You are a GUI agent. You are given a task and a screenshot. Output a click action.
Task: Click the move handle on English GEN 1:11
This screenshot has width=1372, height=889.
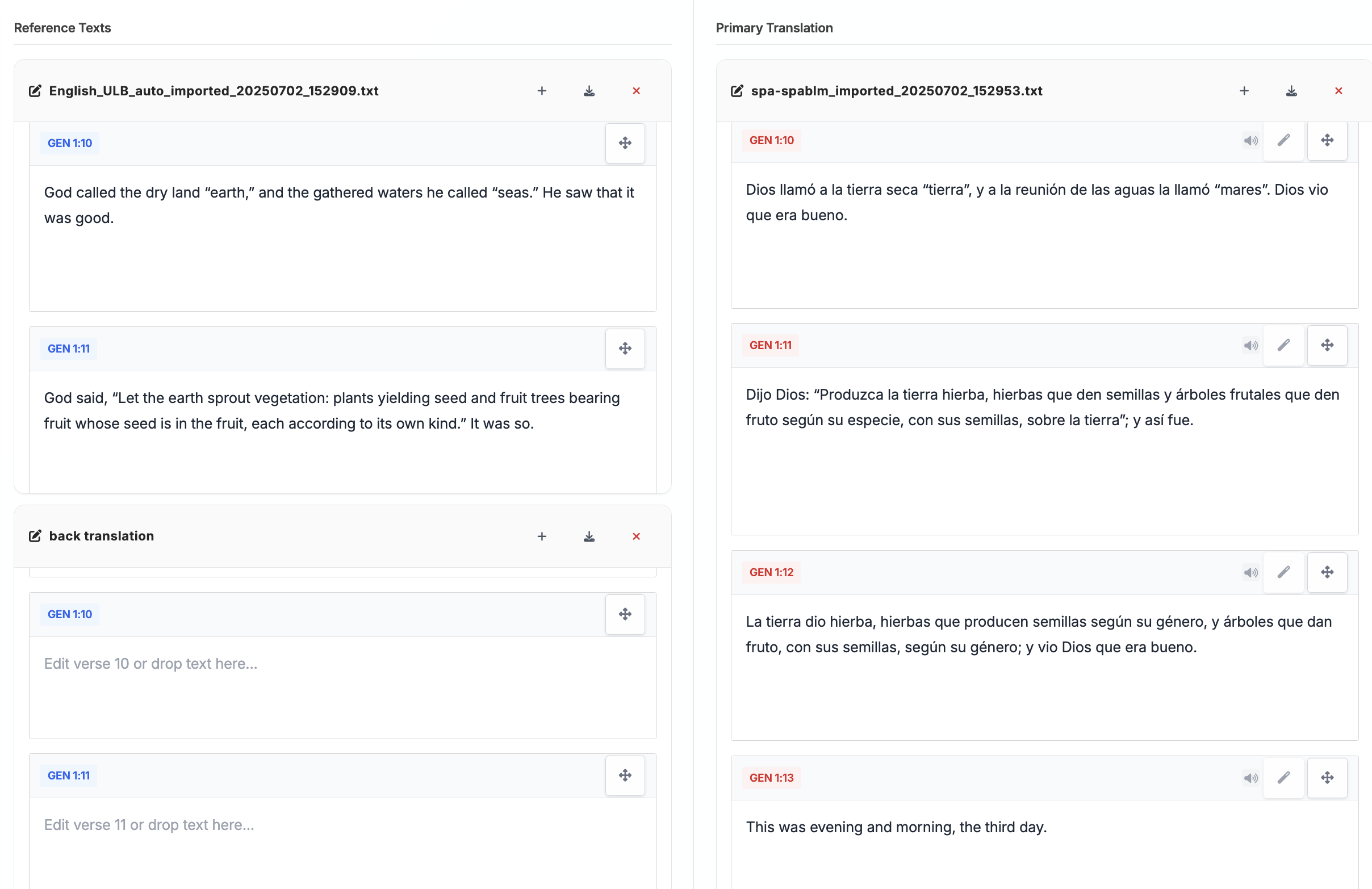(625, 349)
